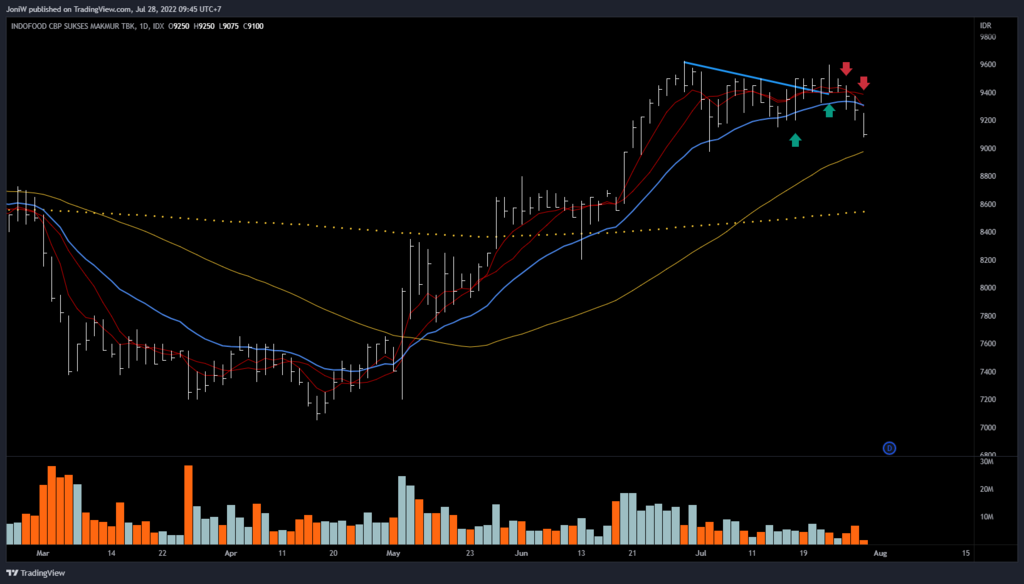The height and width of the screenshot is (584, 1024).
Task: Select the right red down arrow marker
Action: [x=864, y=83]
